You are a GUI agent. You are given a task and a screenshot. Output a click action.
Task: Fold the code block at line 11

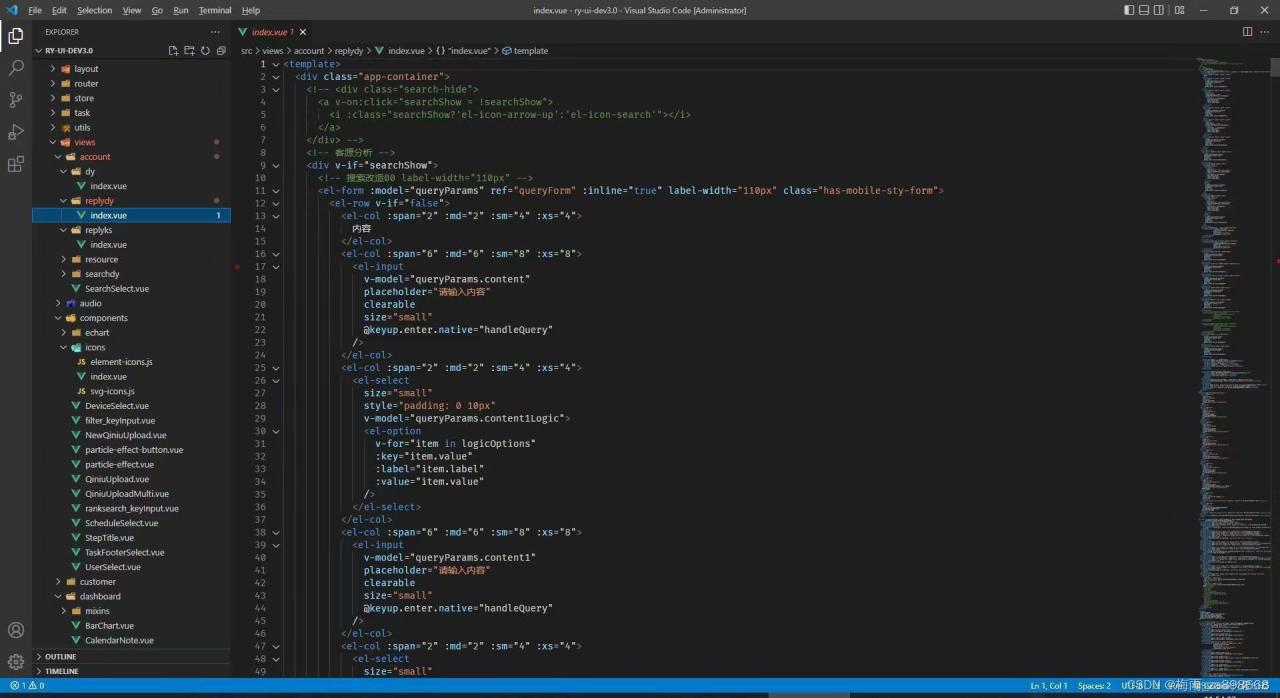pos(276,191)
